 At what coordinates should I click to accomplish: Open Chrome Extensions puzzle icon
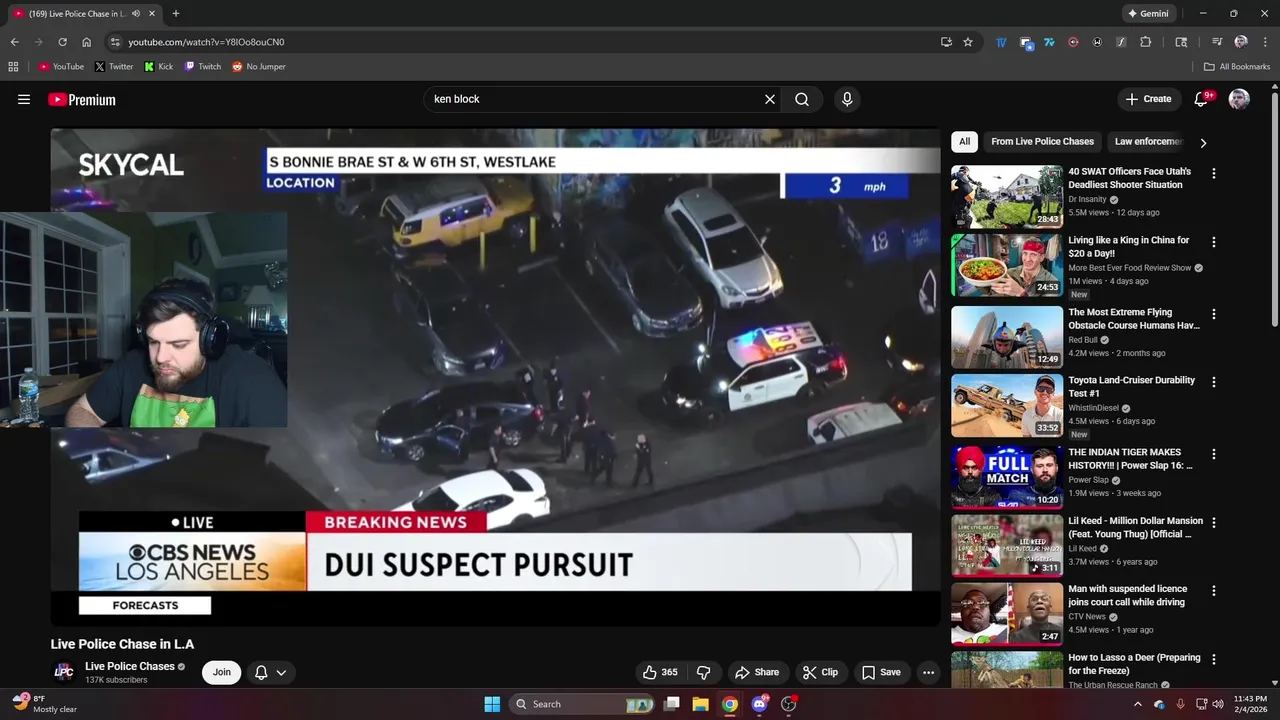coord(1146,42)
